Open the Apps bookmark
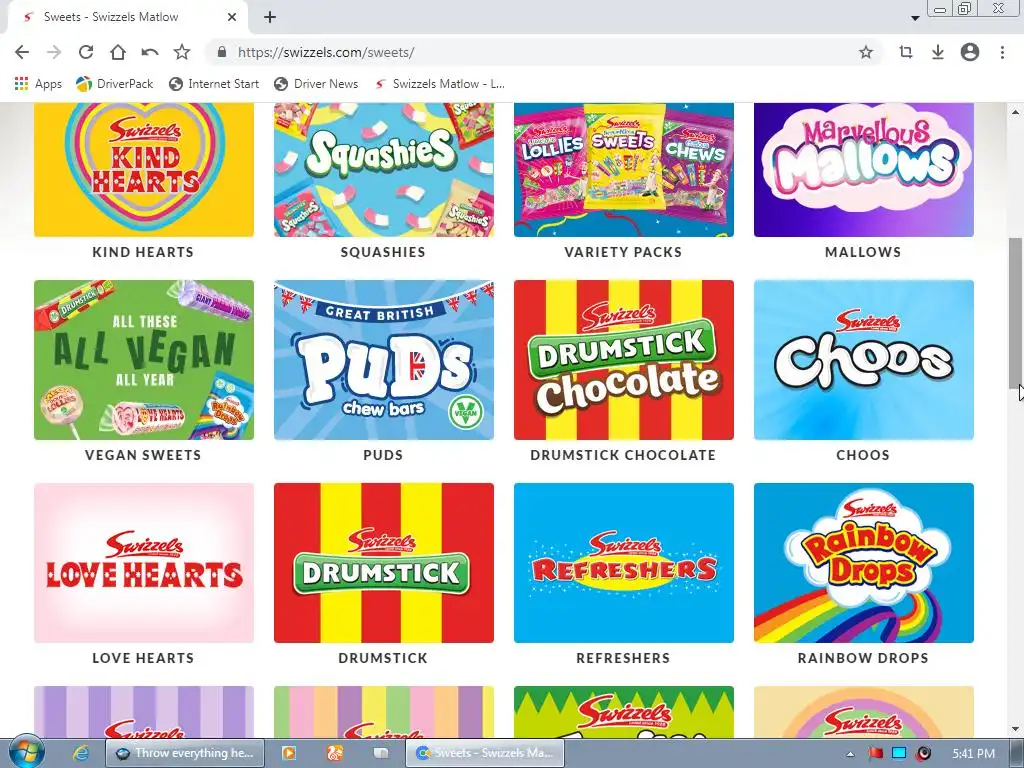This screenshot has width=1024, height=768. (38, 84)
